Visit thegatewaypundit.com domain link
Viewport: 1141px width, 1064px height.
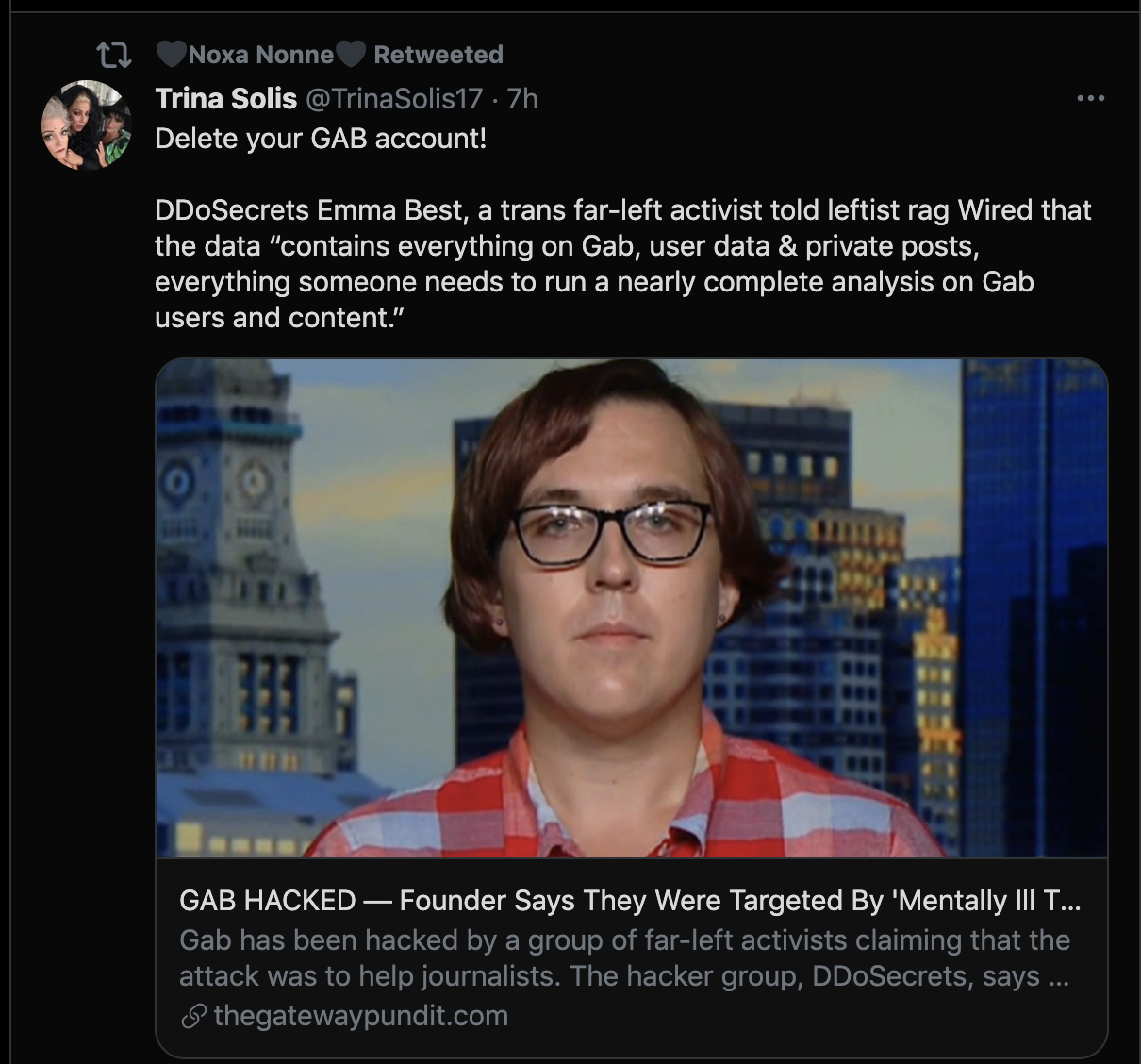360,1016
